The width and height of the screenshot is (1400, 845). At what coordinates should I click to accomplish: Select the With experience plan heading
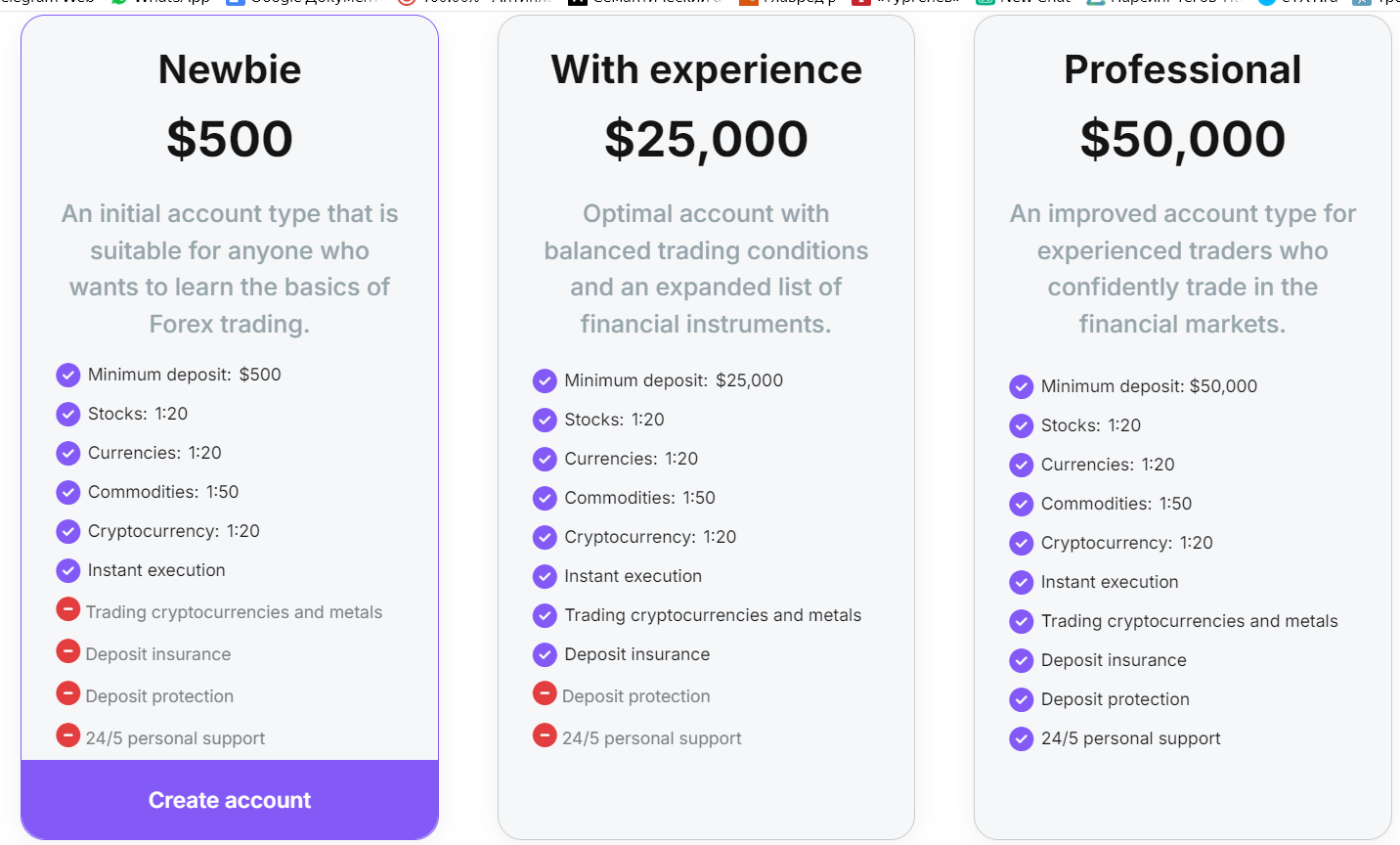click(706, 69)
